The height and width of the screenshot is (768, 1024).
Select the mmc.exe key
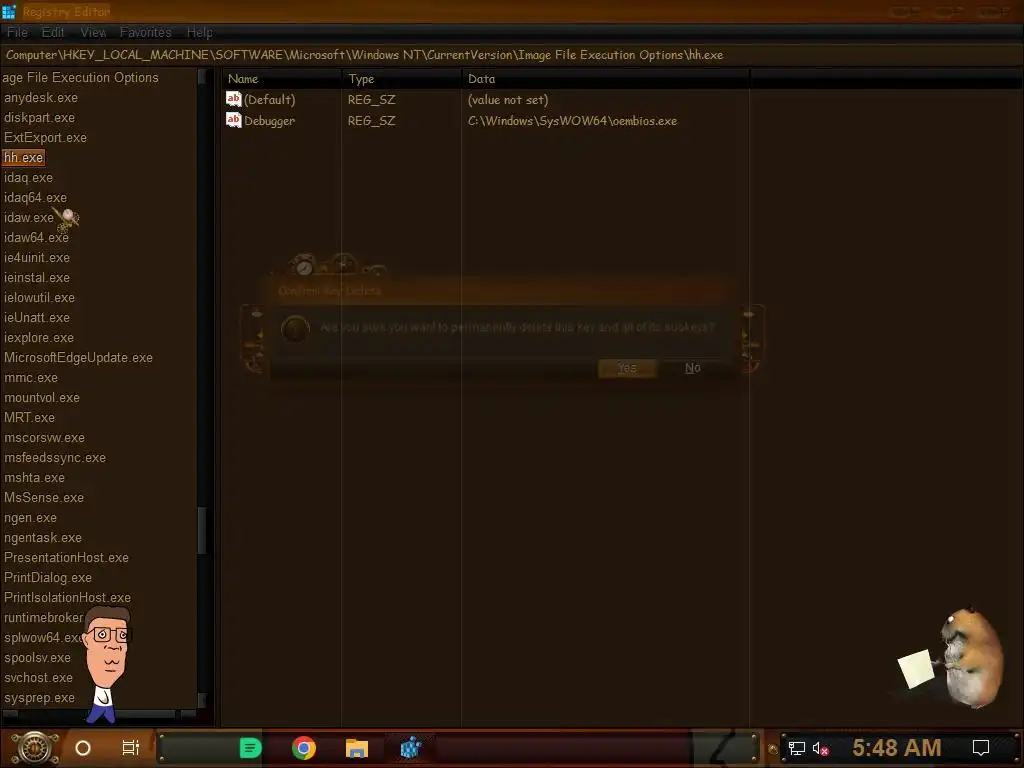(31, 377)
